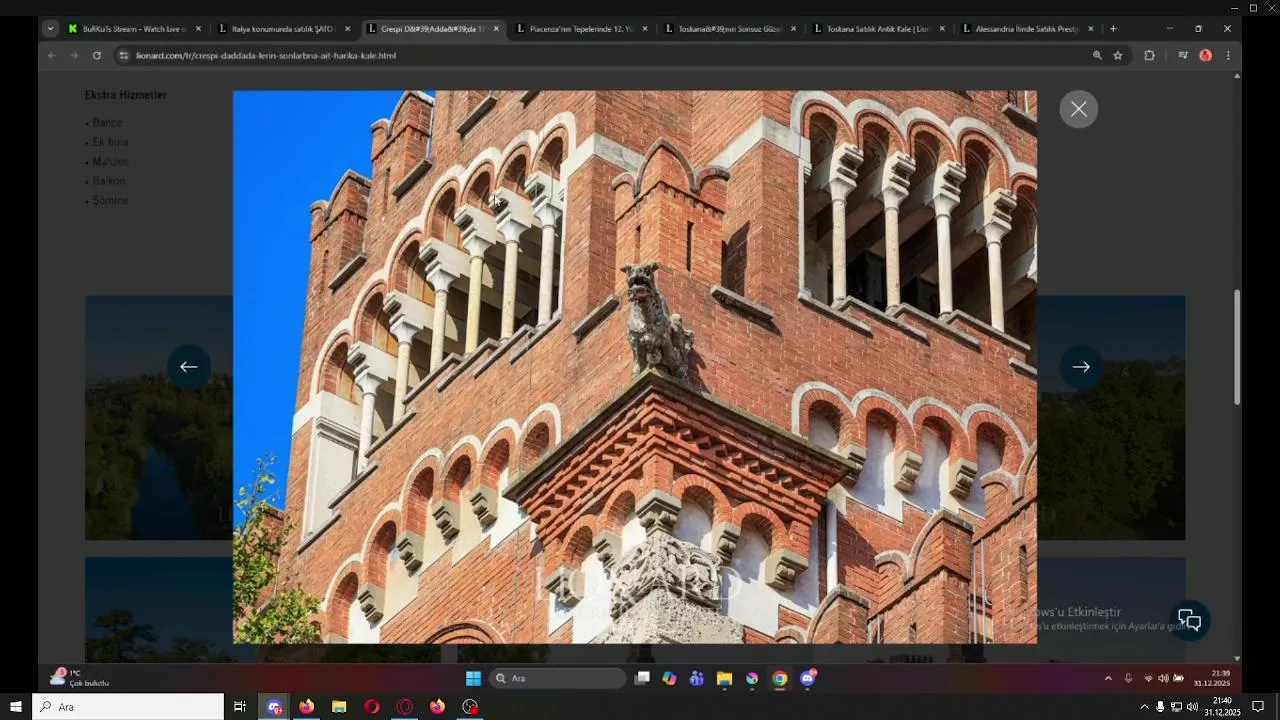Open Chrome extensions puzzle icon

click(x=1149, y=56)
